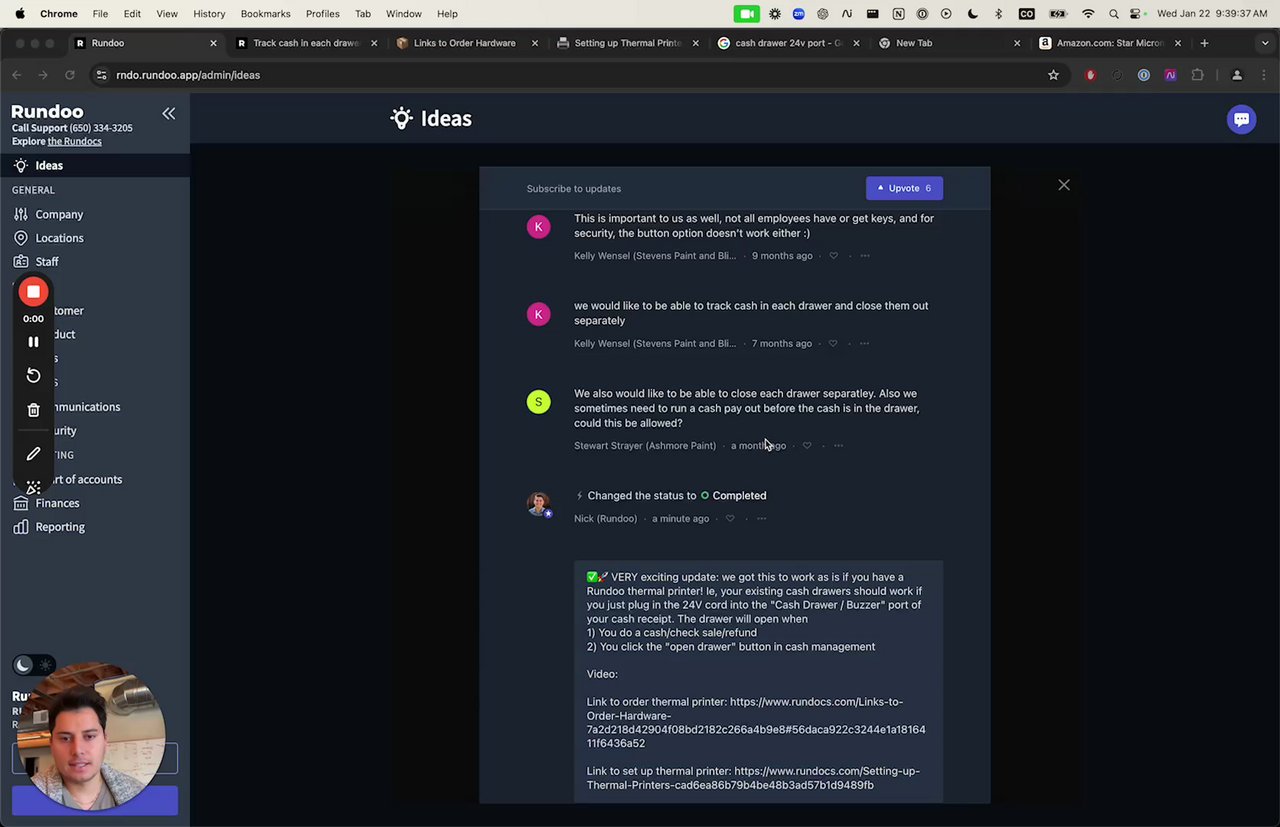Close the idea detail panel
Screen dimensions: 1280x827
[x=1064, y=185]
